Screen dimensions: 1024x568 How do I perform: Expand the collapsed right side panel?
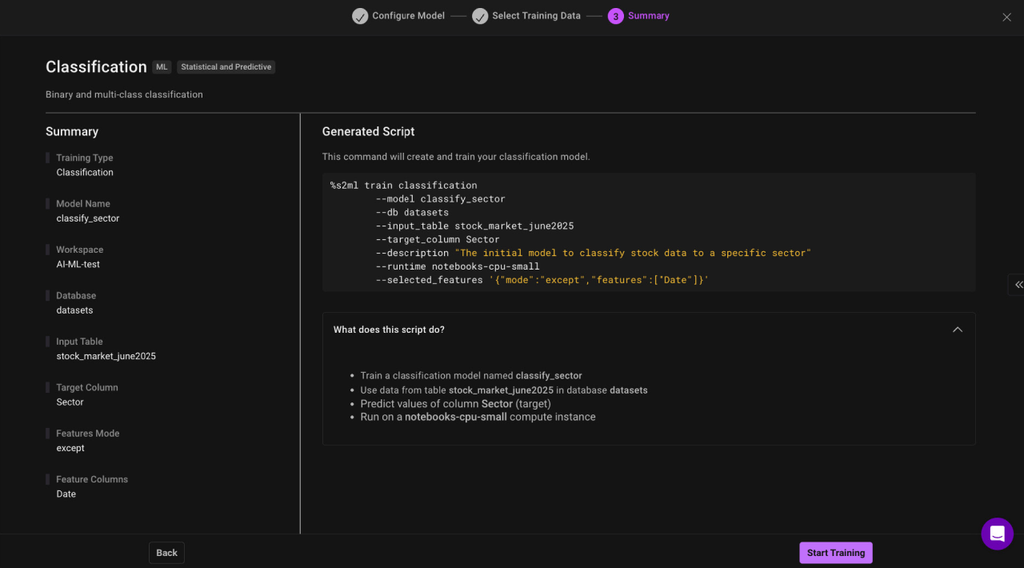(x=1018, y=285)
